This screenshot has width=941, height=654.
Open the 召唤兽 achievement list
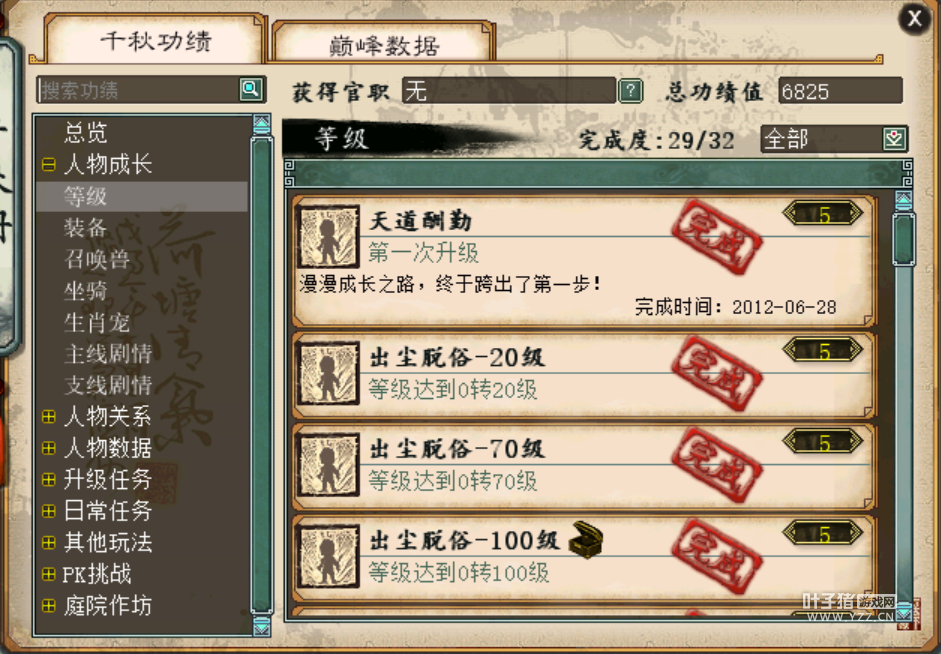97,259
